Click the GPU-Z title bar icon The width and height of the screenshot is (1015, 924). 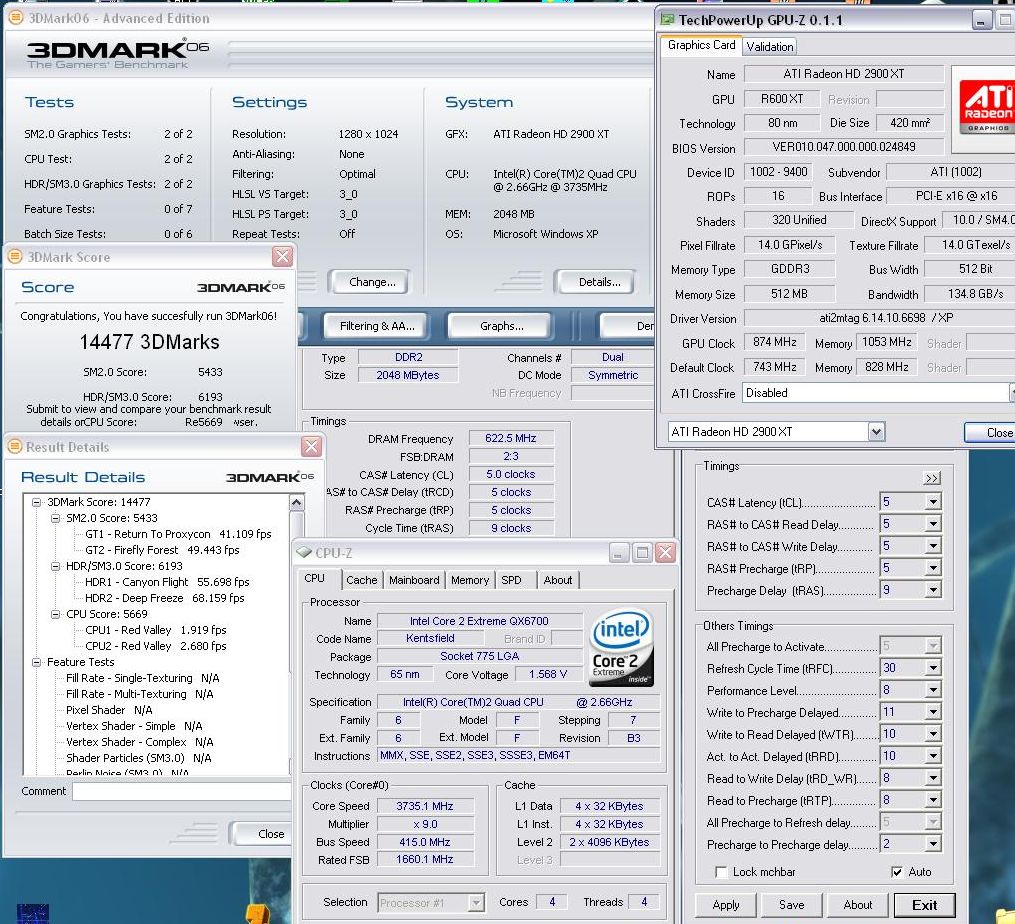point(667,19)
